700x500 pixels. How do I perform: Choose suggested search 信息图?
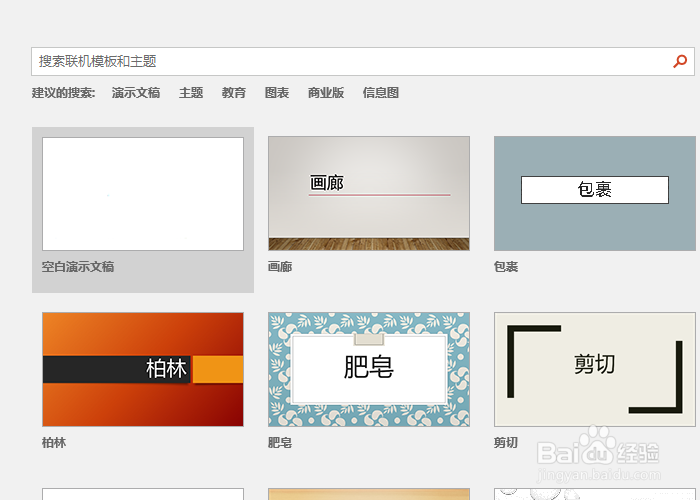click(x=381, y=93)
